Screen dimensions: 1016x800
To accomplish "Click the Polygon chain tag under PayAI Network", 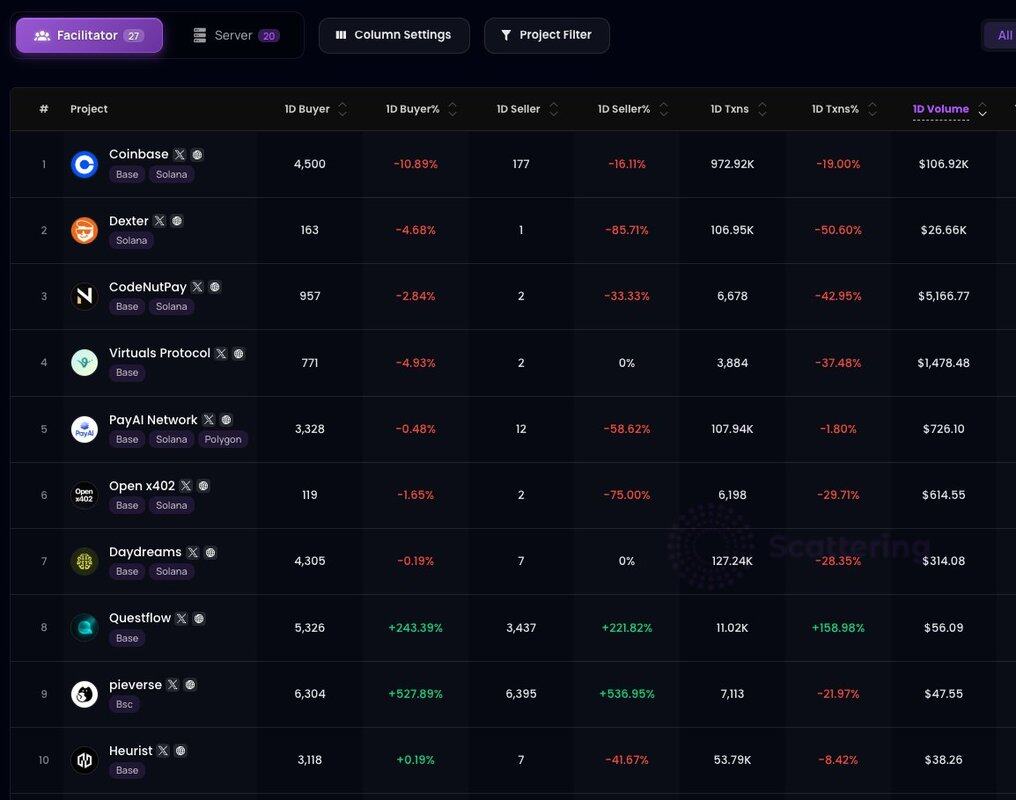I will coord(223,439).
